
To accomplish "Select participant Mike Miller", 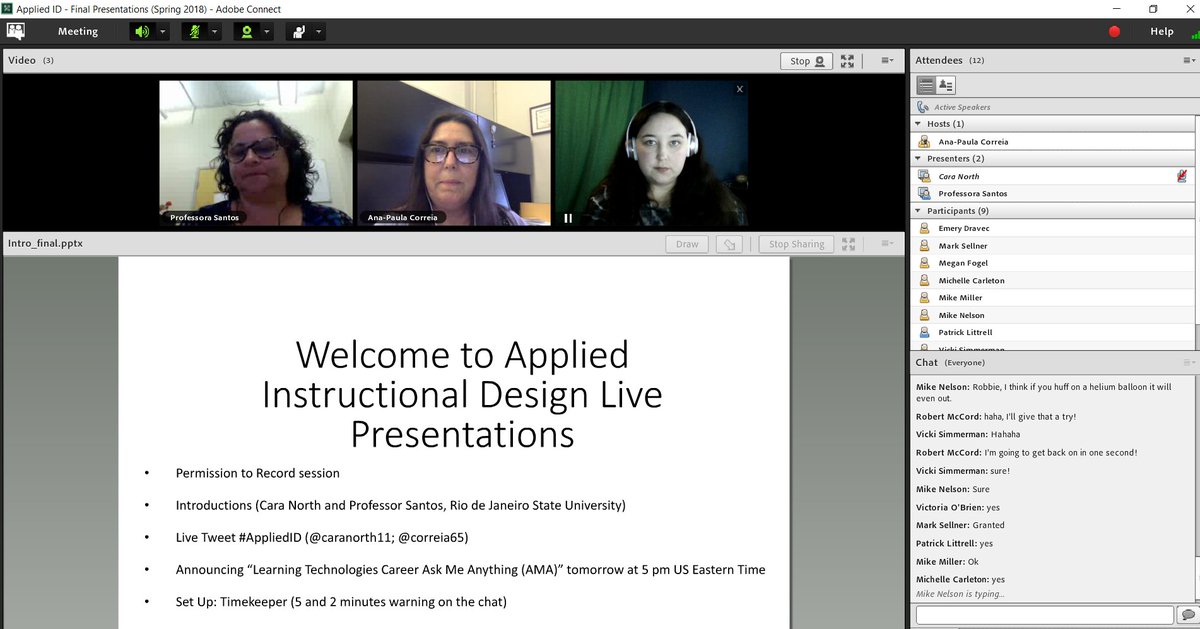I will tap(1054, 298).
